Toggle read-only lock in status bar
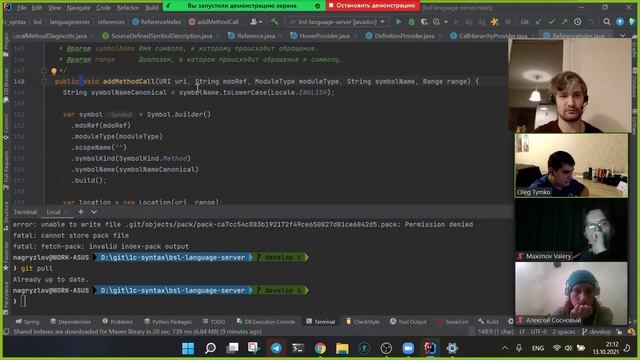Viewport: 640px width, 360px height. point(620,331)
